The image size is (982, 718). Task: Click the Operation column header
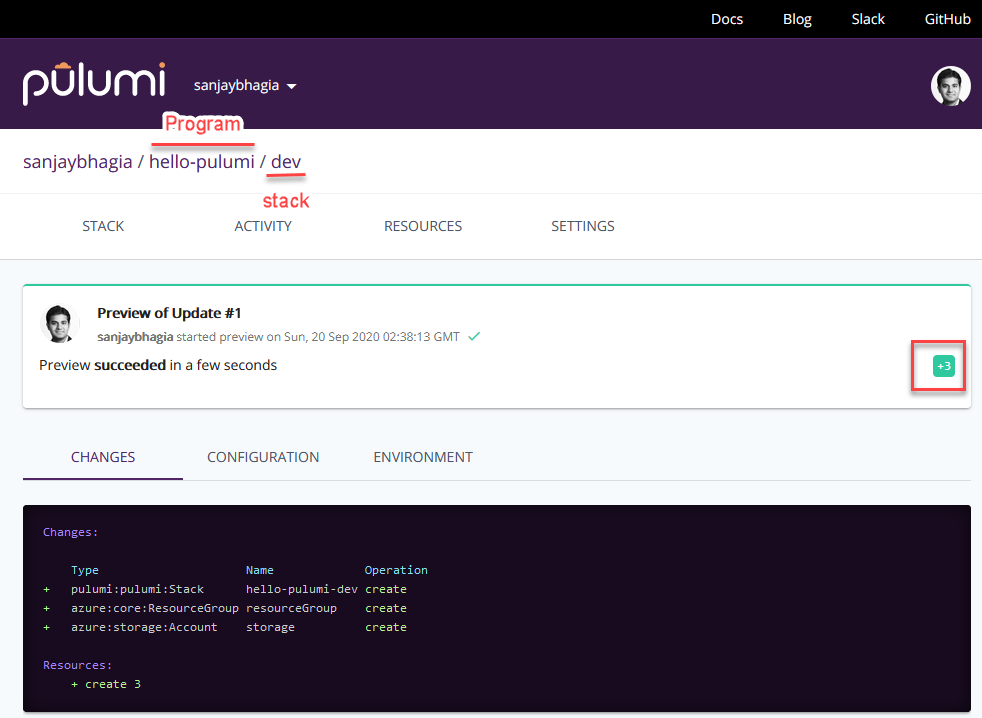396,570
